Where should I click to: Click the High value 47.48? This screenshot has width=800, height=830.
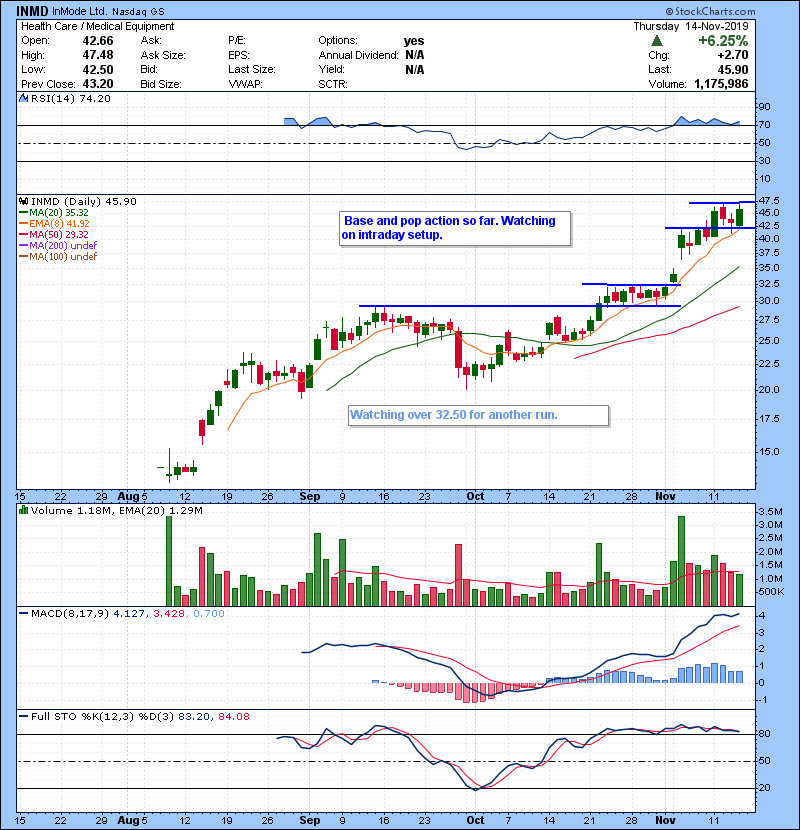tap(98, 55)
